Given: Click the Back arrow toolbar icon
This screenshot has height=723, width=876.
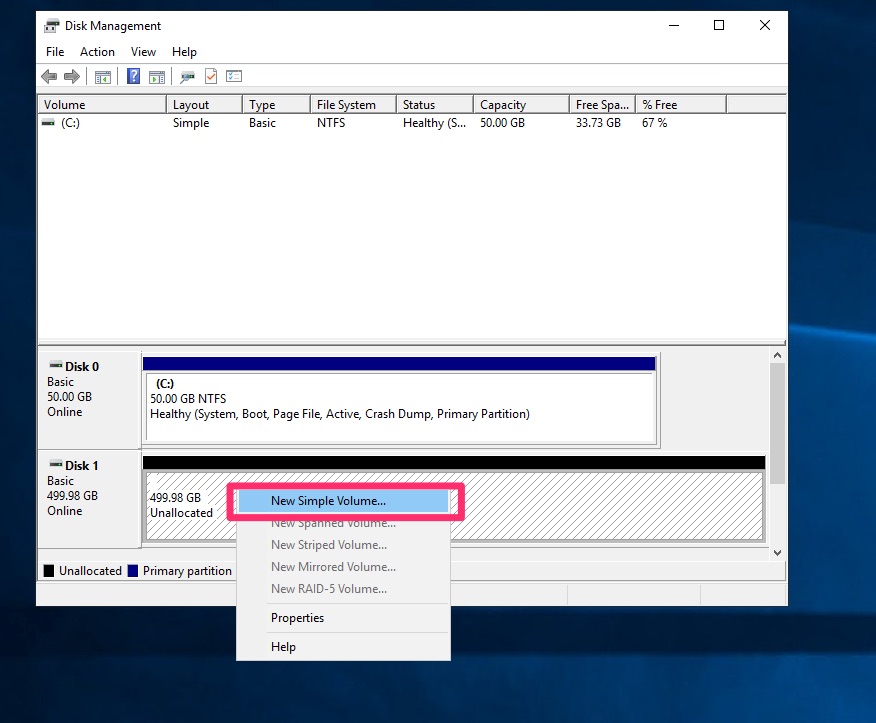Looking at the screenshot, I should [49, 77].
